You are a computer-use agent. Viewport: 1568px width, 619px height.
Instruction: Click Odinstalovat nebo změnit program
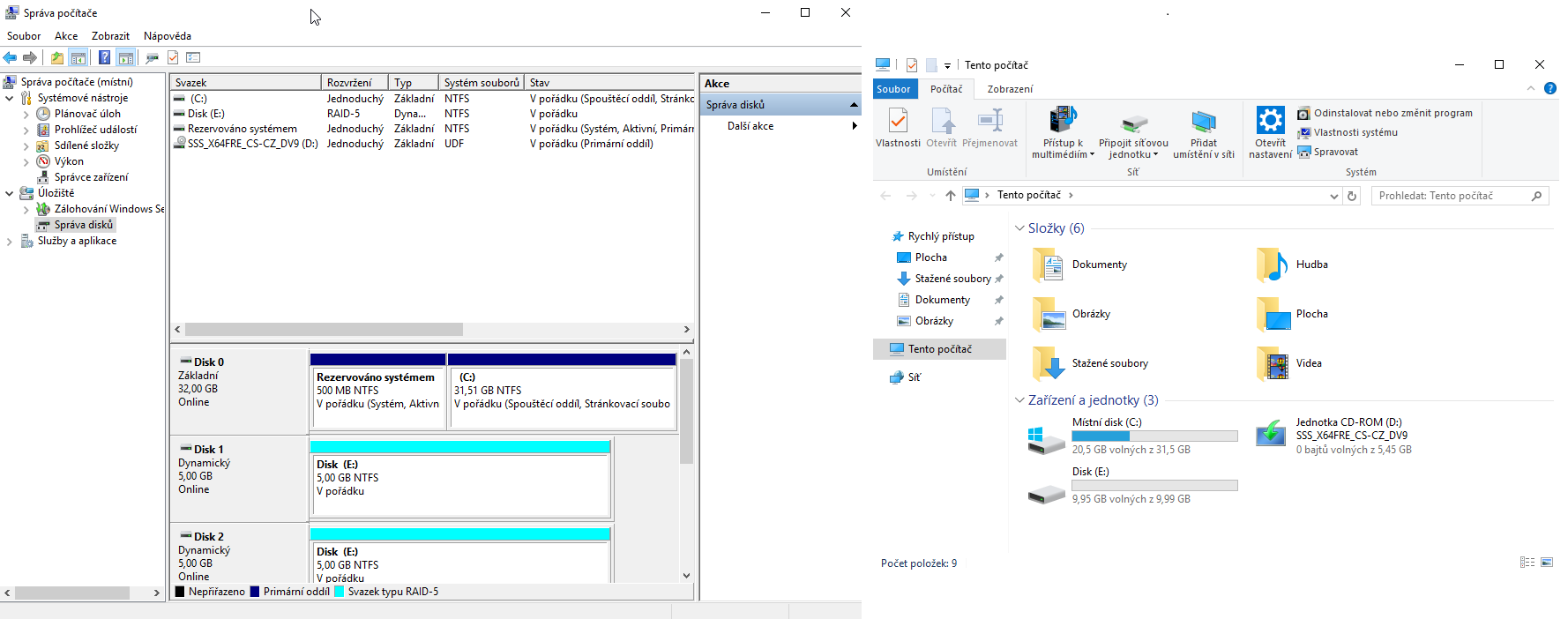(1393, 113)
